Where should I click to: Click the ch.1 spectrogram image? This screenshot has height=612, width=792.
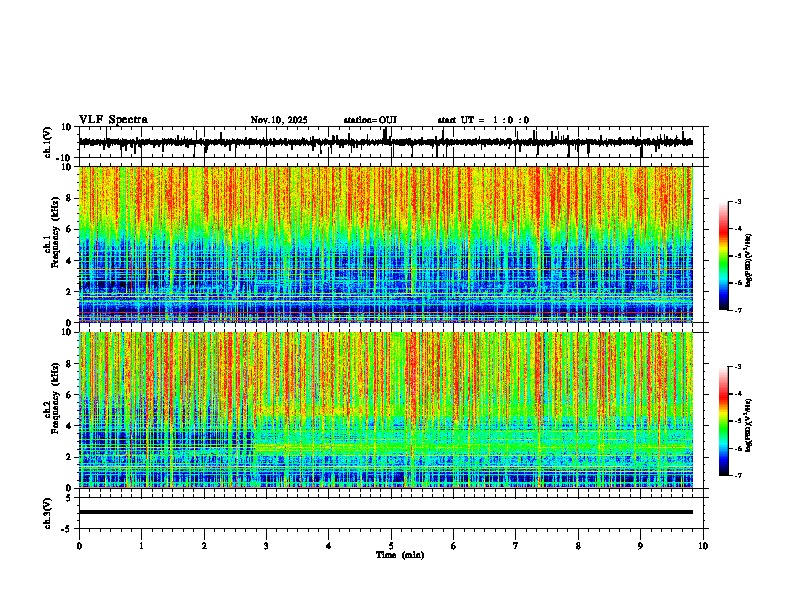386,244
